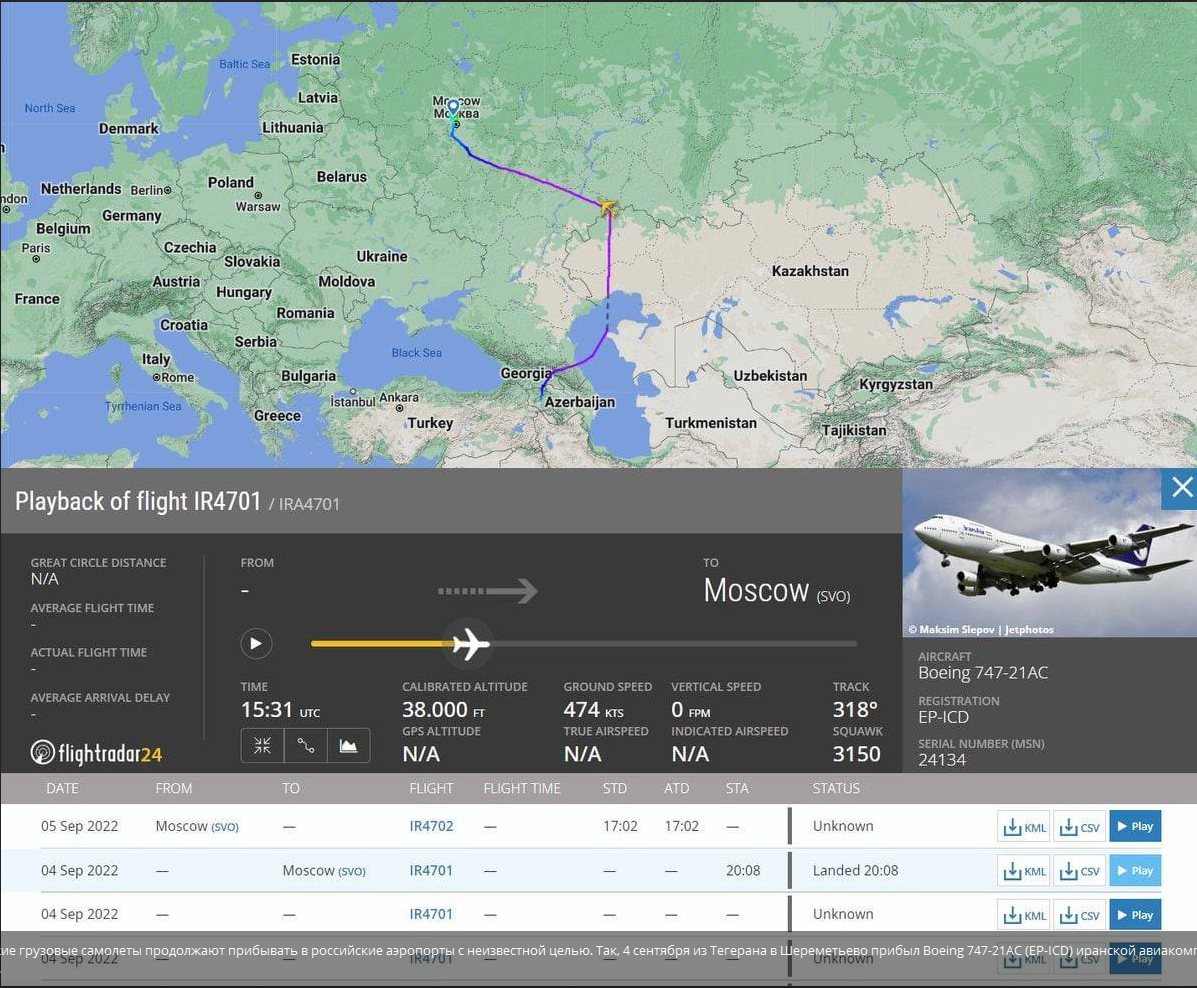Close the playback panel with the X
1197x988 pixels.
1181,488
